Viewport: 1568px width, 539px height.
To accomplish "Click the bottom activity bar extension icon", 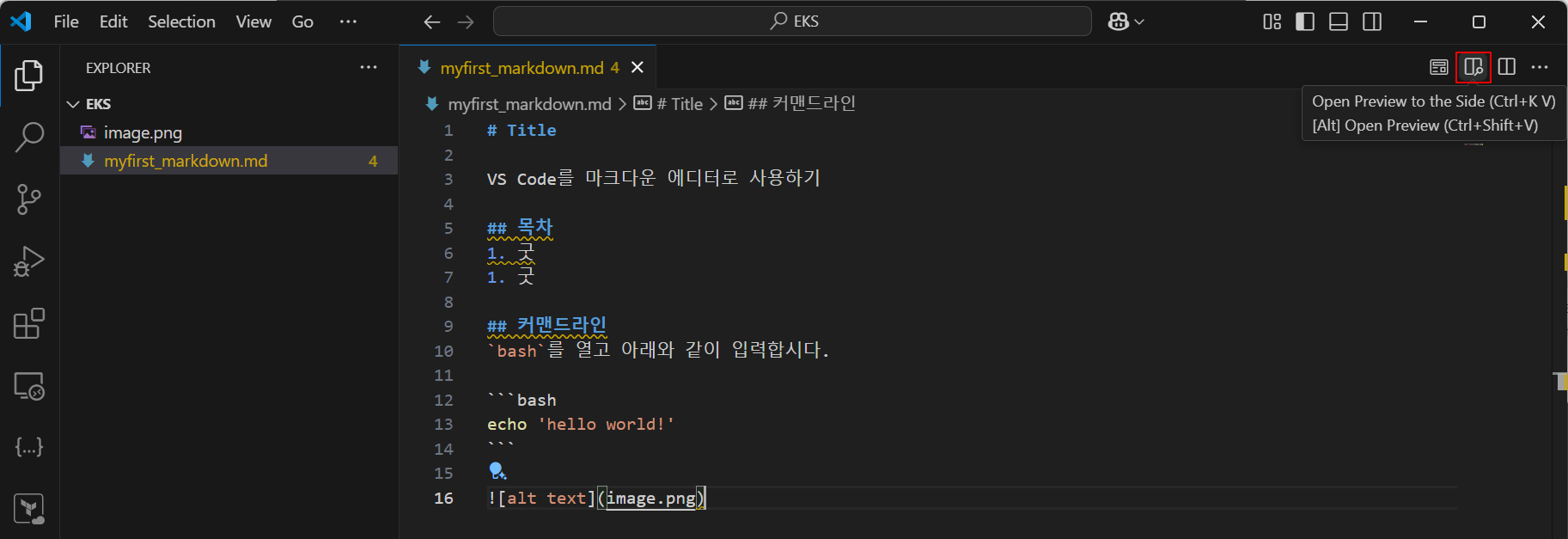I will click(29, 509).
